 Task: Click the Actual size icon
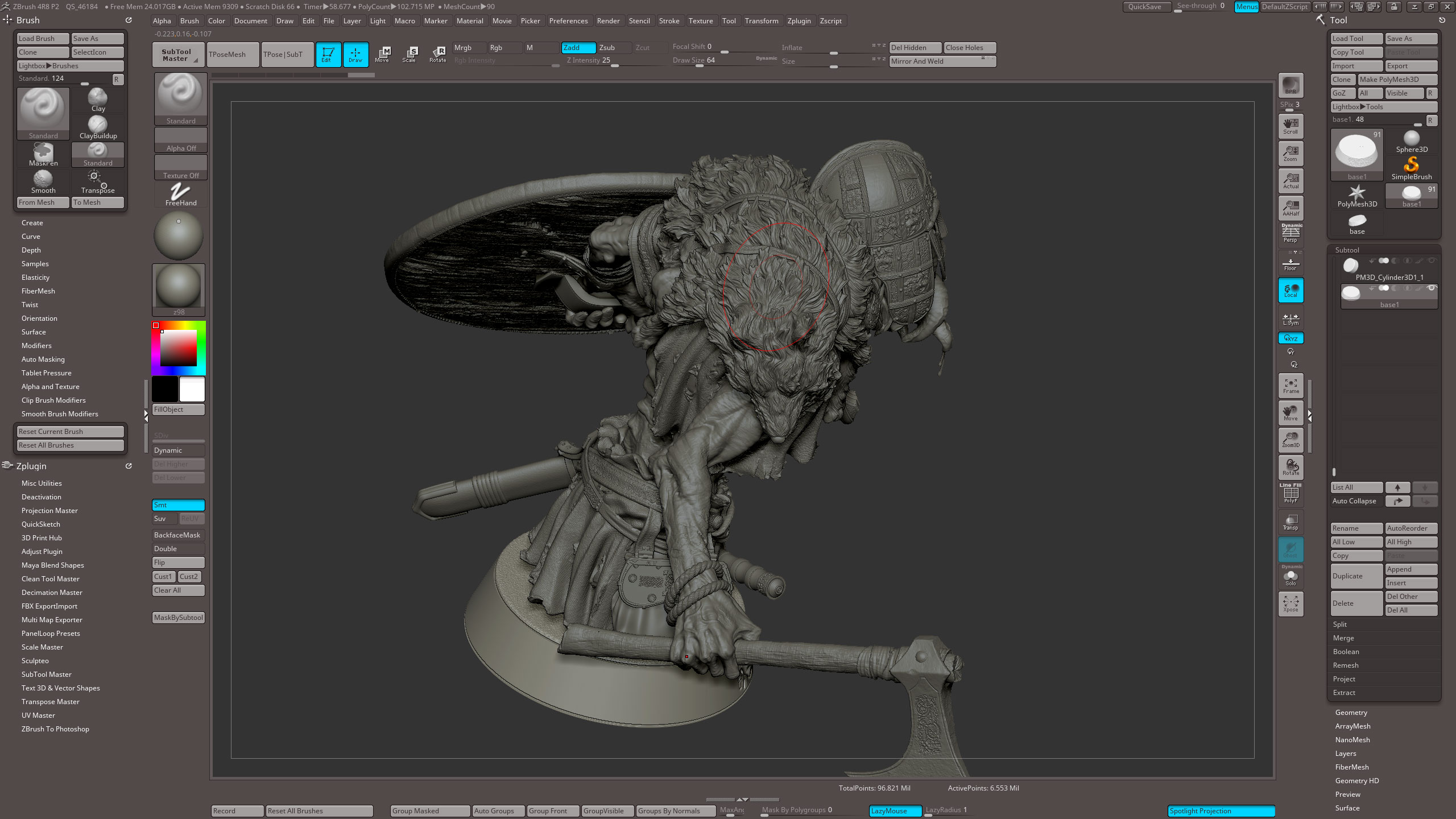pos(1290,181)
